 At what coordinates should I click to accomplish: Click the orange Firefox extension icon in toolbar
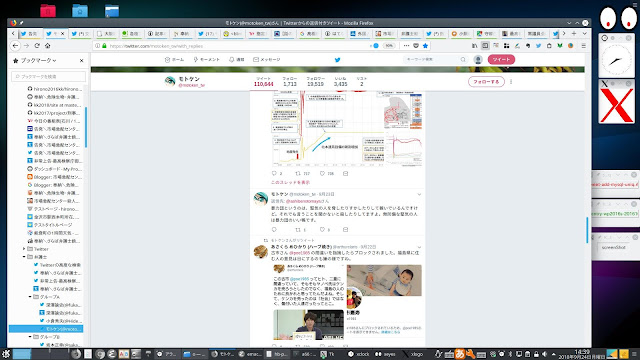tap(571, 46)
